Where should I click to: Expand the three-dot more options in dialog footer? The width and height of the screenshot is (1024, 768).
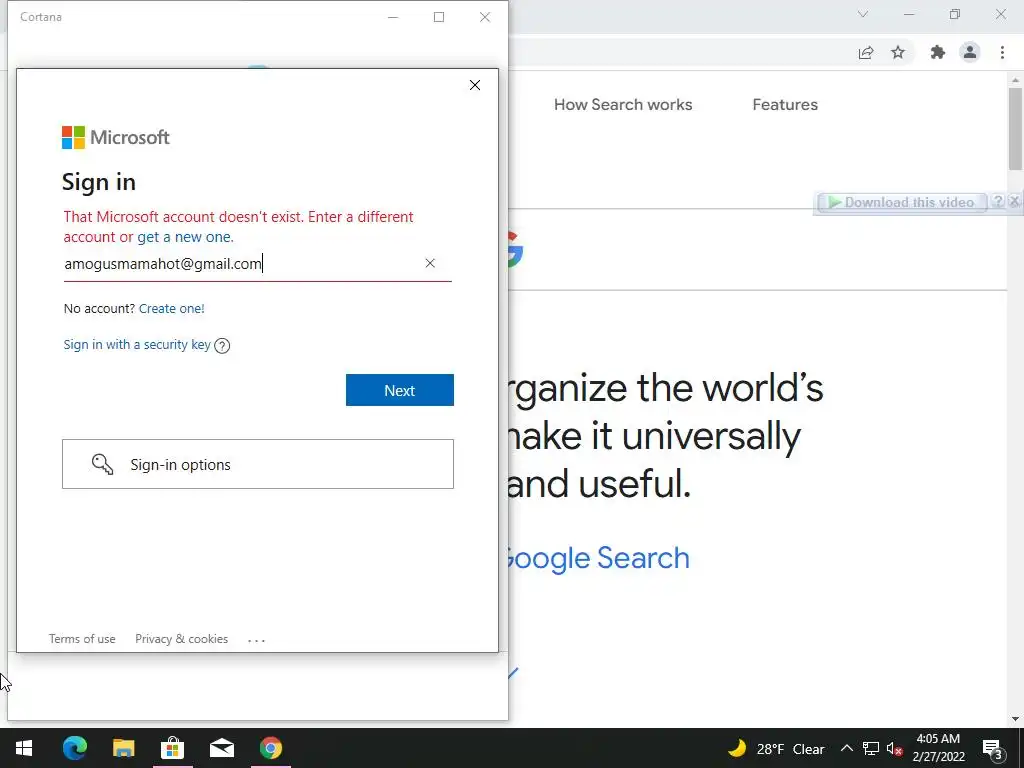click(257, 640)
